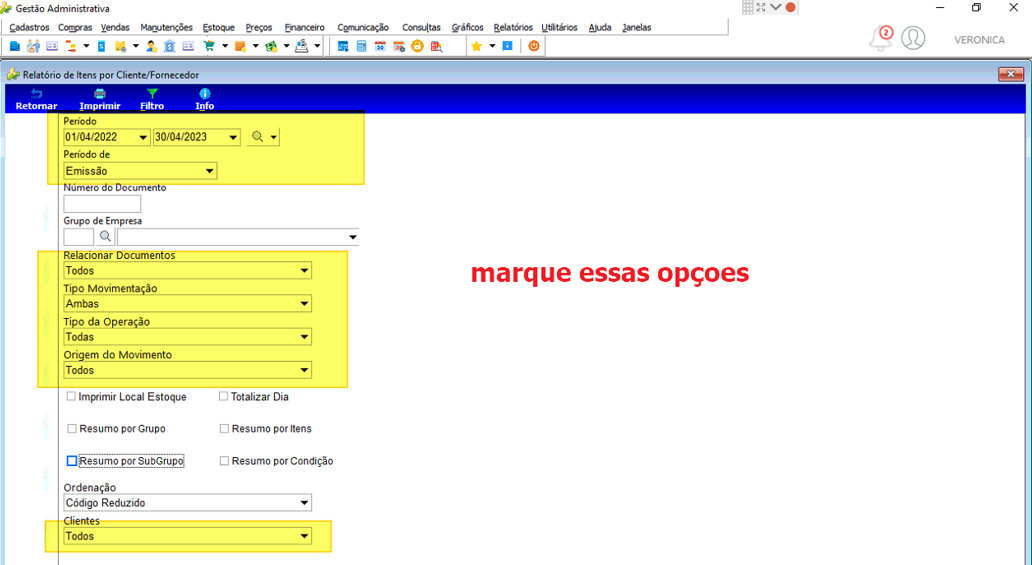
Task: Open the Financeiro menu
Action: (304, 27)
